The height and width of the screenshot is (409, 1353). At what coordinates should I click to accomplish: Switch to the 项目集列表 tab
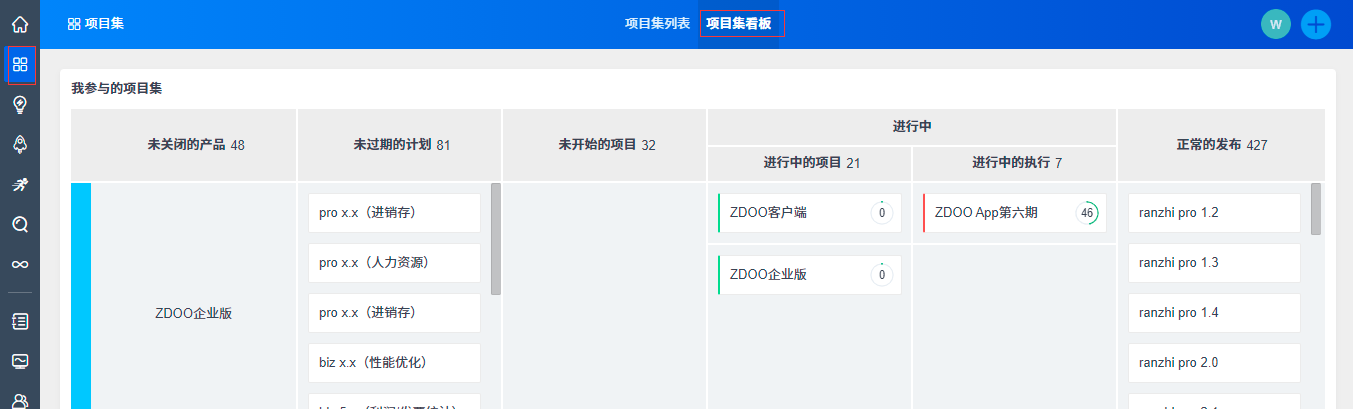click(657, 23)
